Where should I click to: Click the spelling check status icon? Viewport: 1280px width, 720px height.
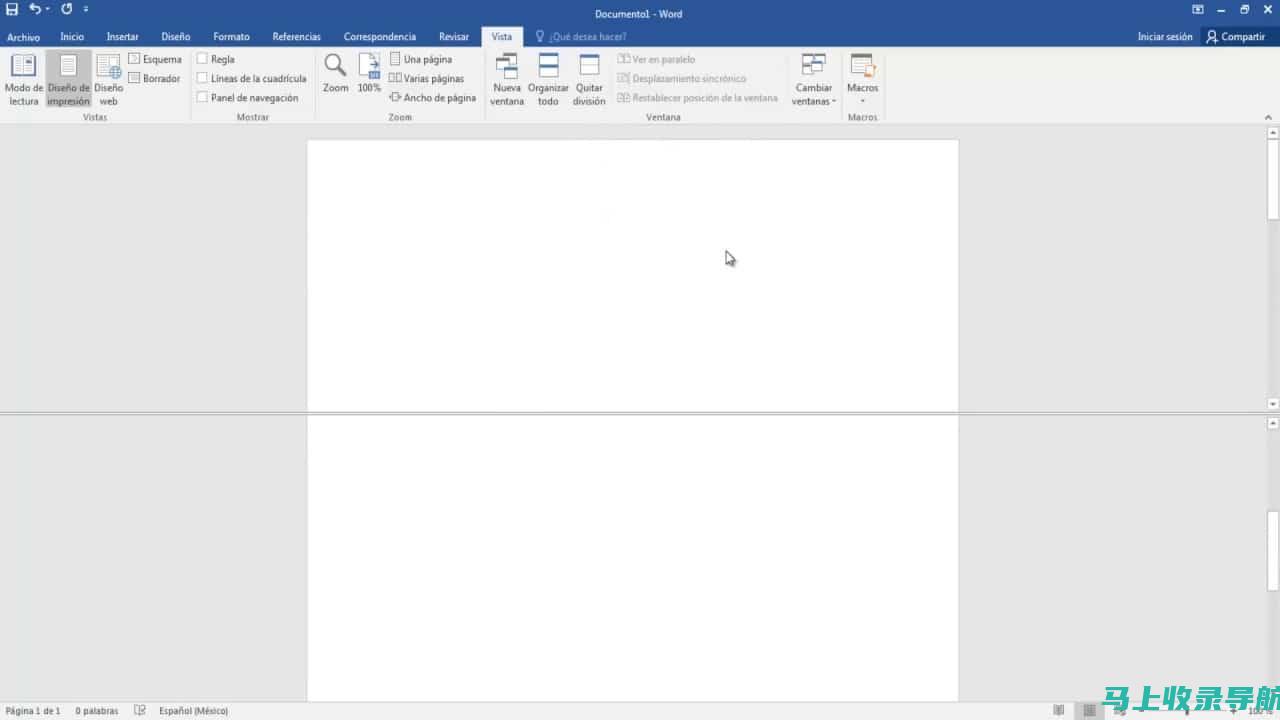[x=140, y=711]
